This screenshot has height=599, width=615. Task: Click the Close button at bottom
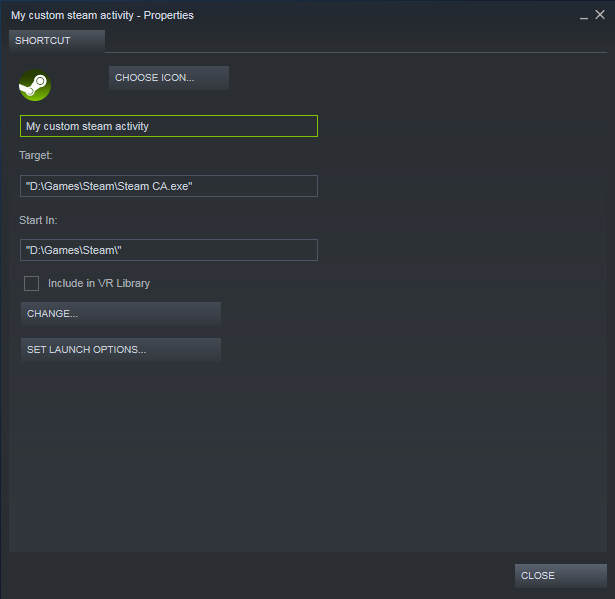click(x=560, y=575)
